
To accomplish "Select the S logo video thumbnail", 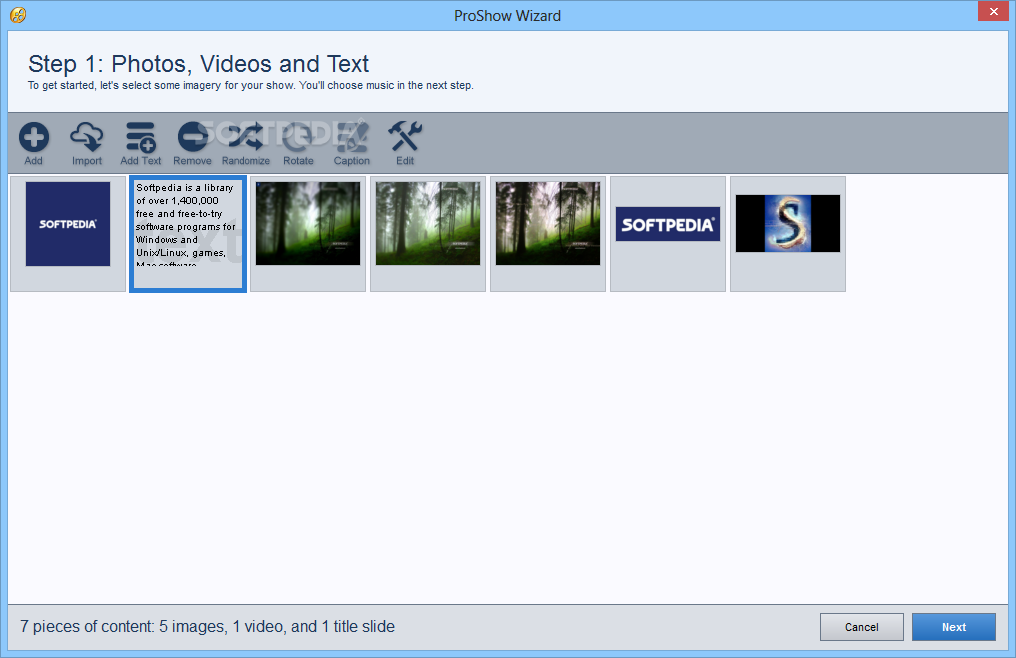I will click(788, 233).
